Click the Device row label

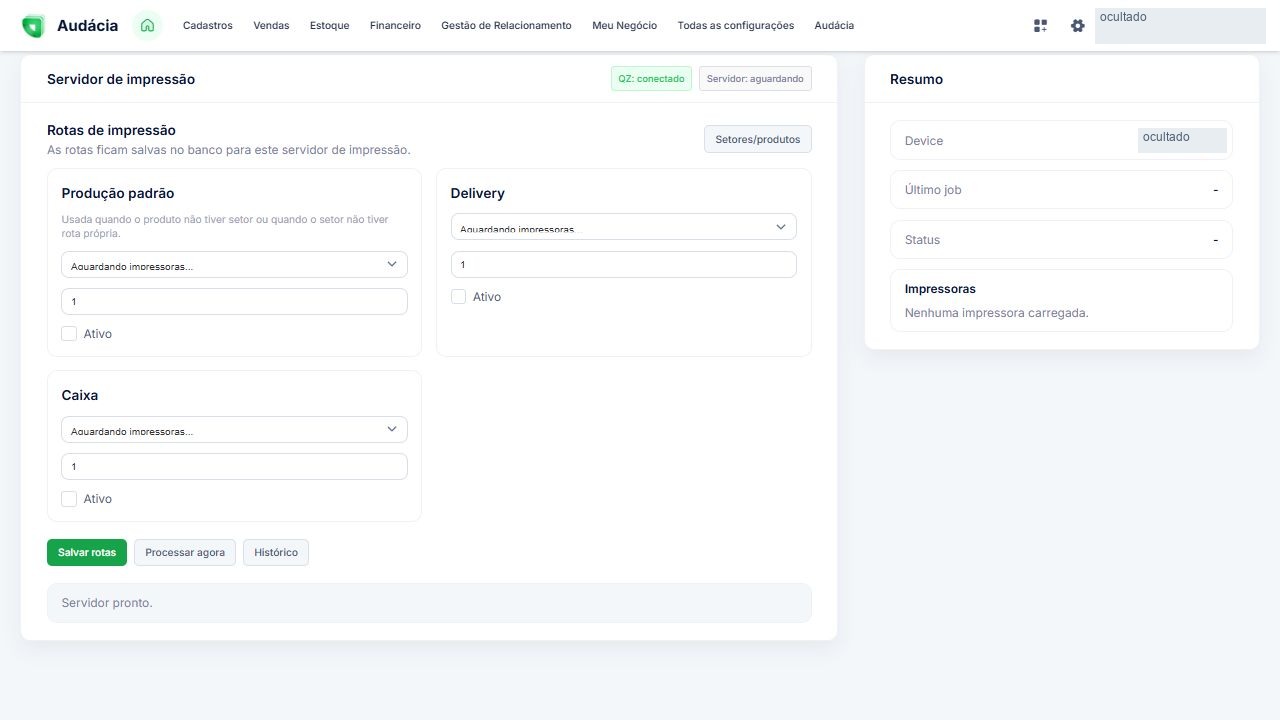(x=924, y=141)
